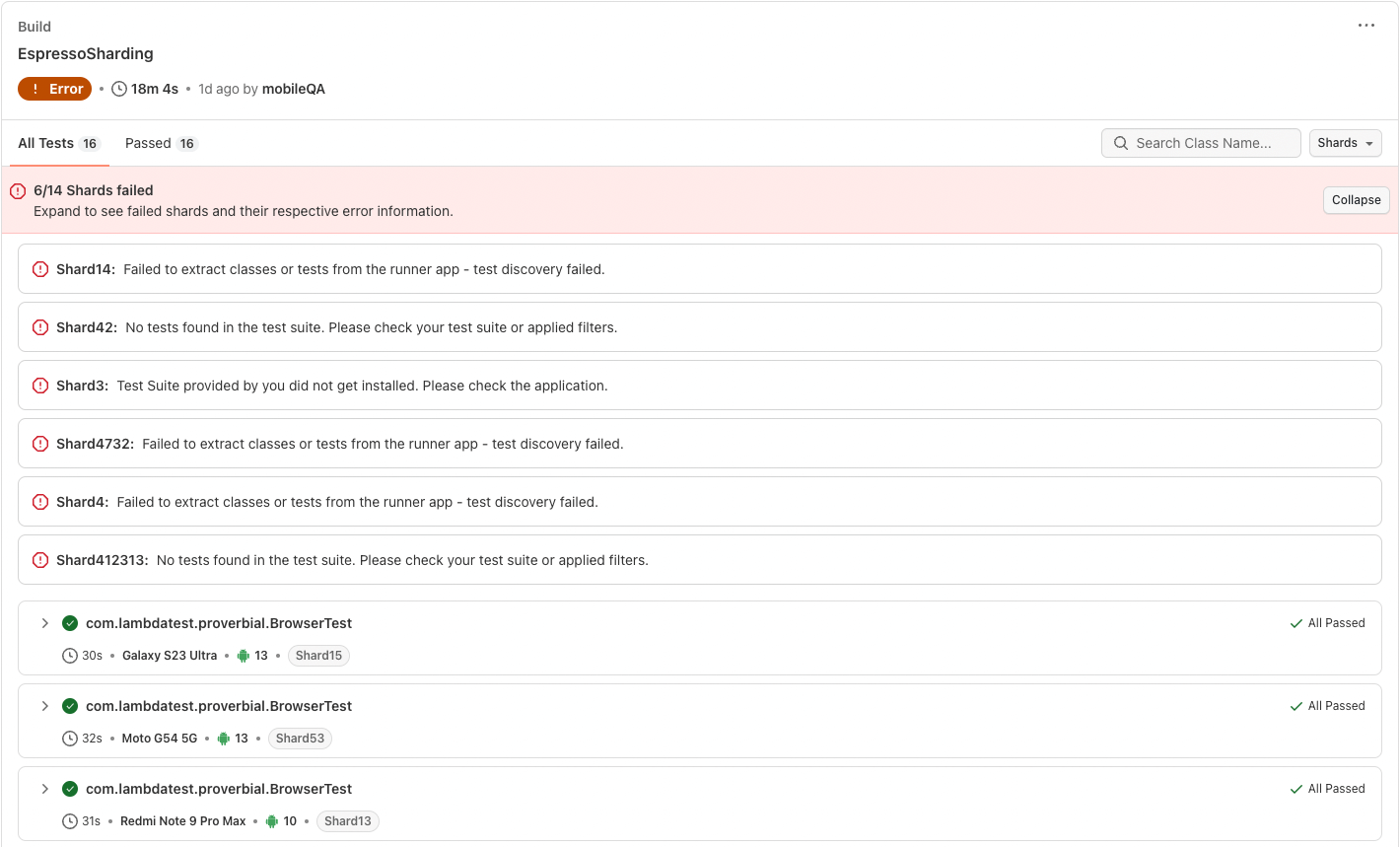Open the Shards dropdown filter
Screen dimensions: 1400x847
(1345, 143)
